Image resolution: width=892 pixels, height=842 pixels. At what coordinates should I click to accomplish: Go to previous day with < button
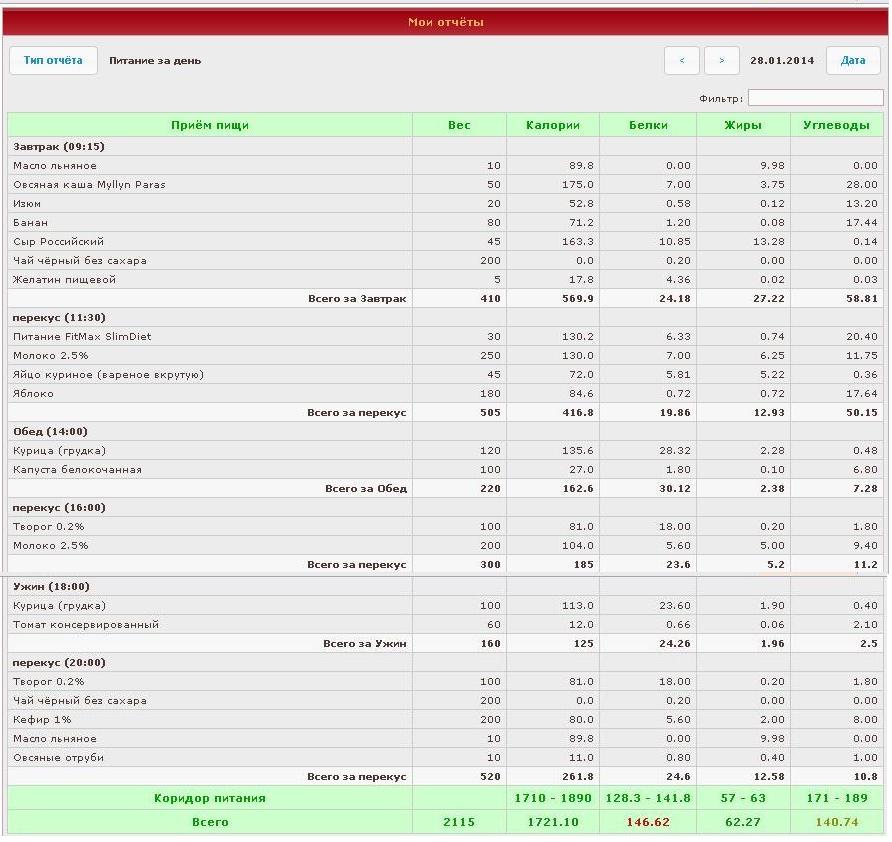(682, 60)
